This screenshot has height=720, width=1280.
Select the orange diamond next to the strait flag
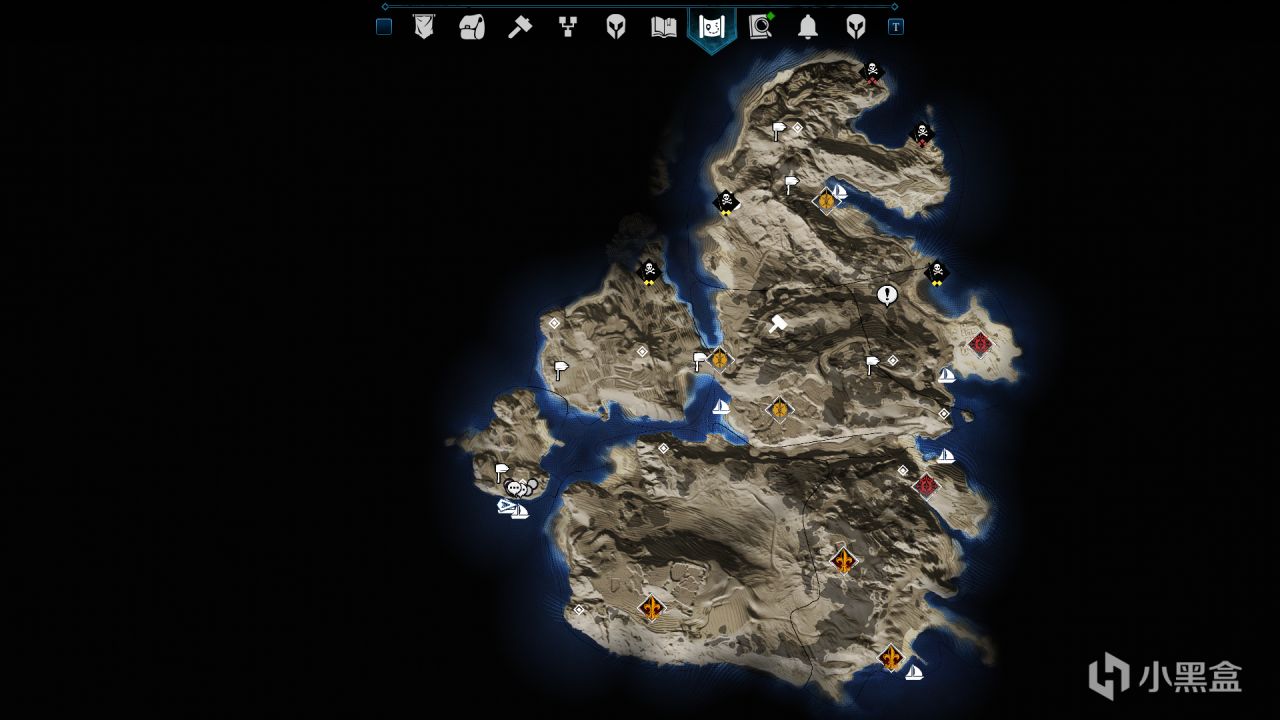click(719, 358)
